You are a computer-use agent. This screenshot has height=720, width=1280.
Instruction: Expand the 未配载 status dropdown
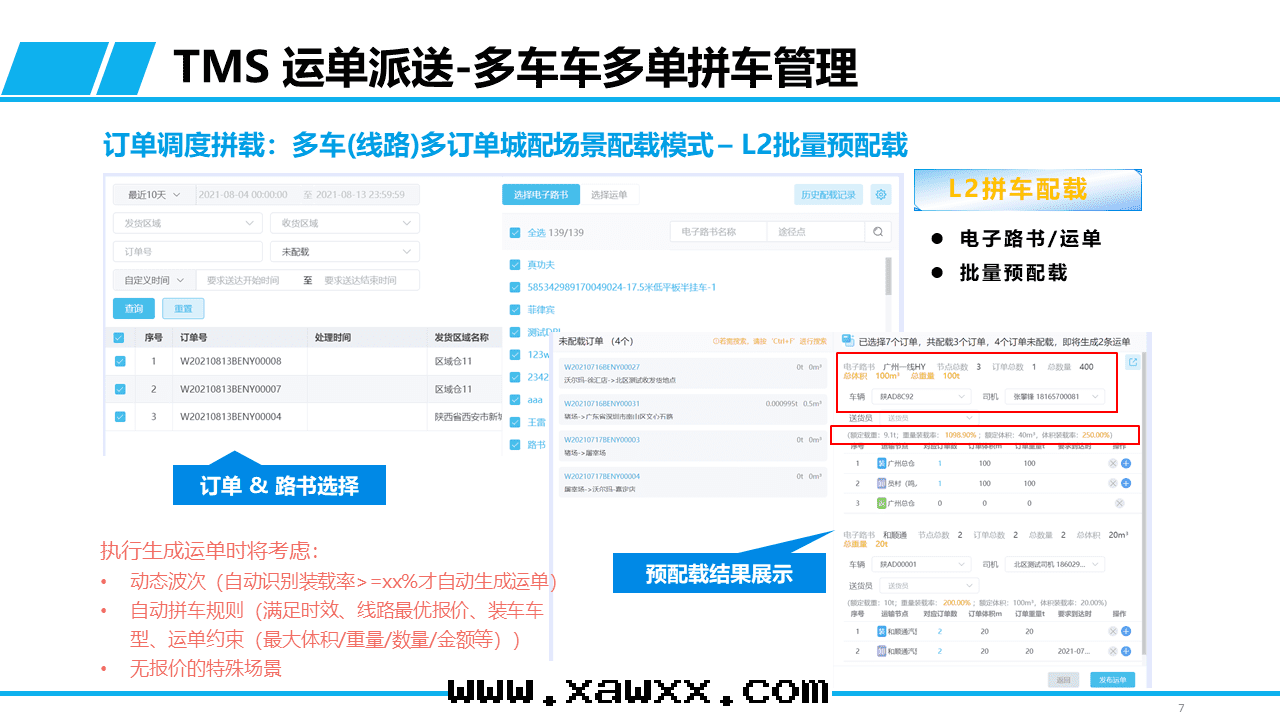coord(344,252)
